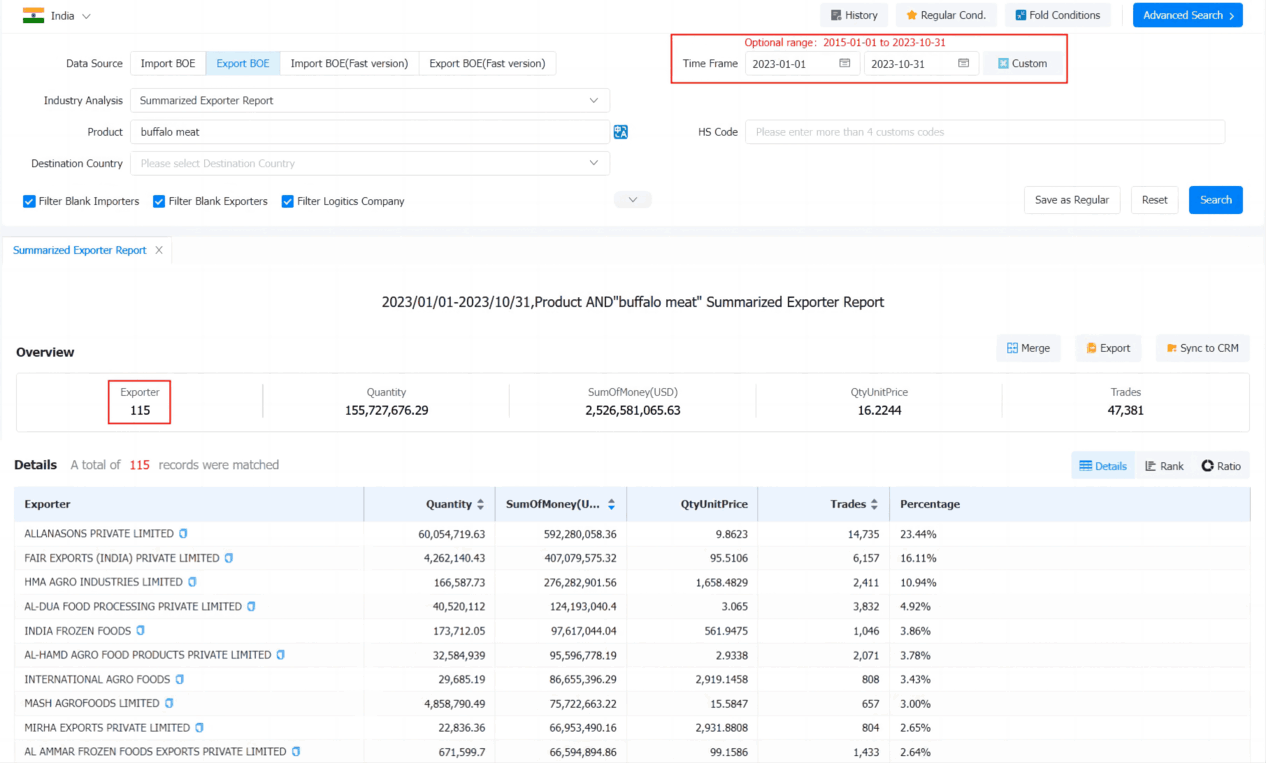The height and width of the screenshot is (763, 1266).
Task: Copy AL-HAMD AGRO FOOD PRODUCTS name icon
Action: pos(281,655)
